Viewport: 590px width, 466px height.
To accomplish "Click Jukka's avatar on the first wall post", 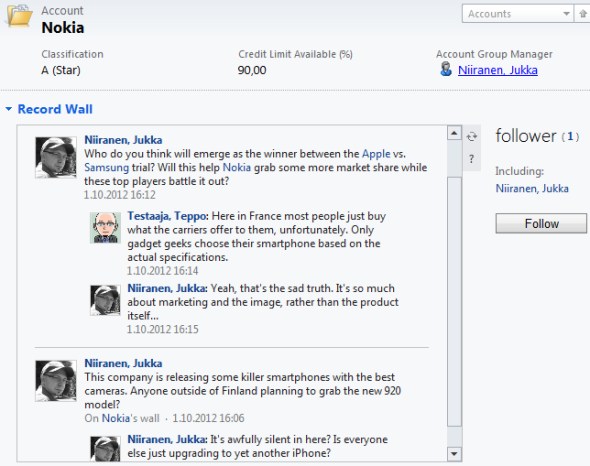I will click(56, 157).
